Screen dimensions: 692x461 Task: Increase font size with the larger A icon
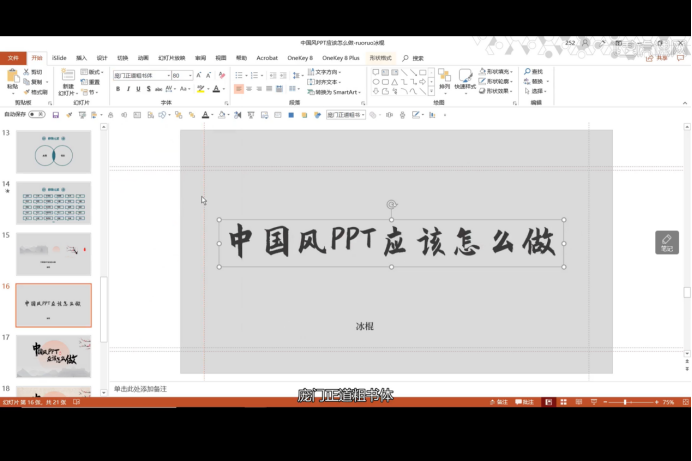199,75
